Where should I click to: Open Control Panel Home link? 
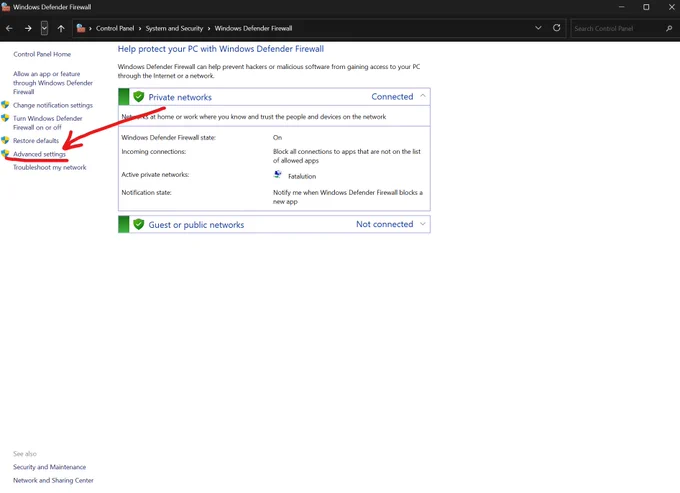pyautogui.click(x=42, y=54)
